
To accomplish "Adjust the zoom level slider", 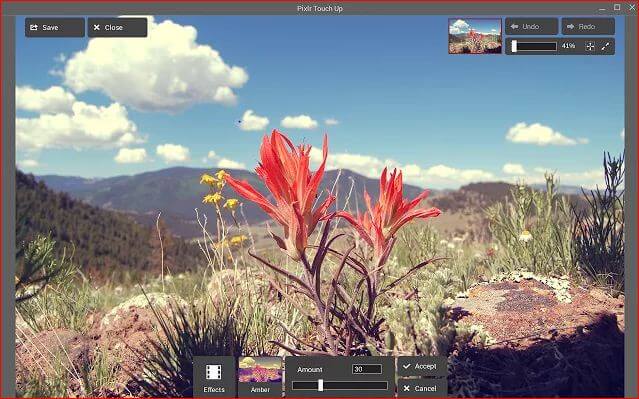I will pos(534,46).
